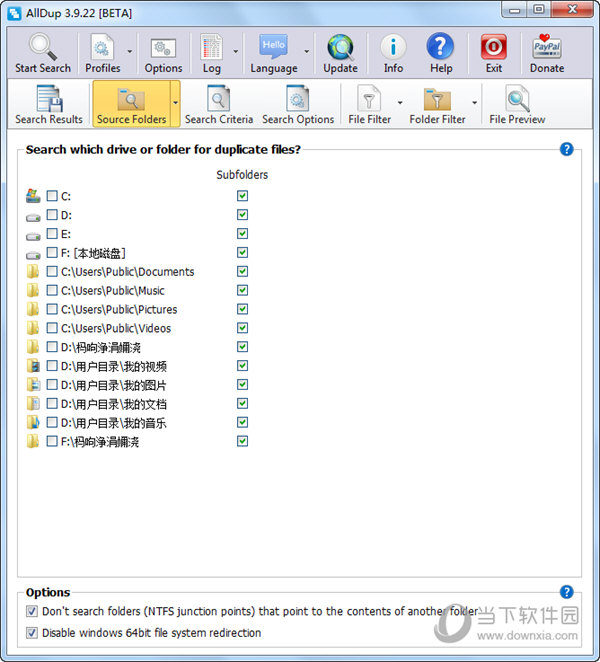
Task: Check the D:\用户目录\我的图片 folder checkbox
Action: tap(52, 385)
